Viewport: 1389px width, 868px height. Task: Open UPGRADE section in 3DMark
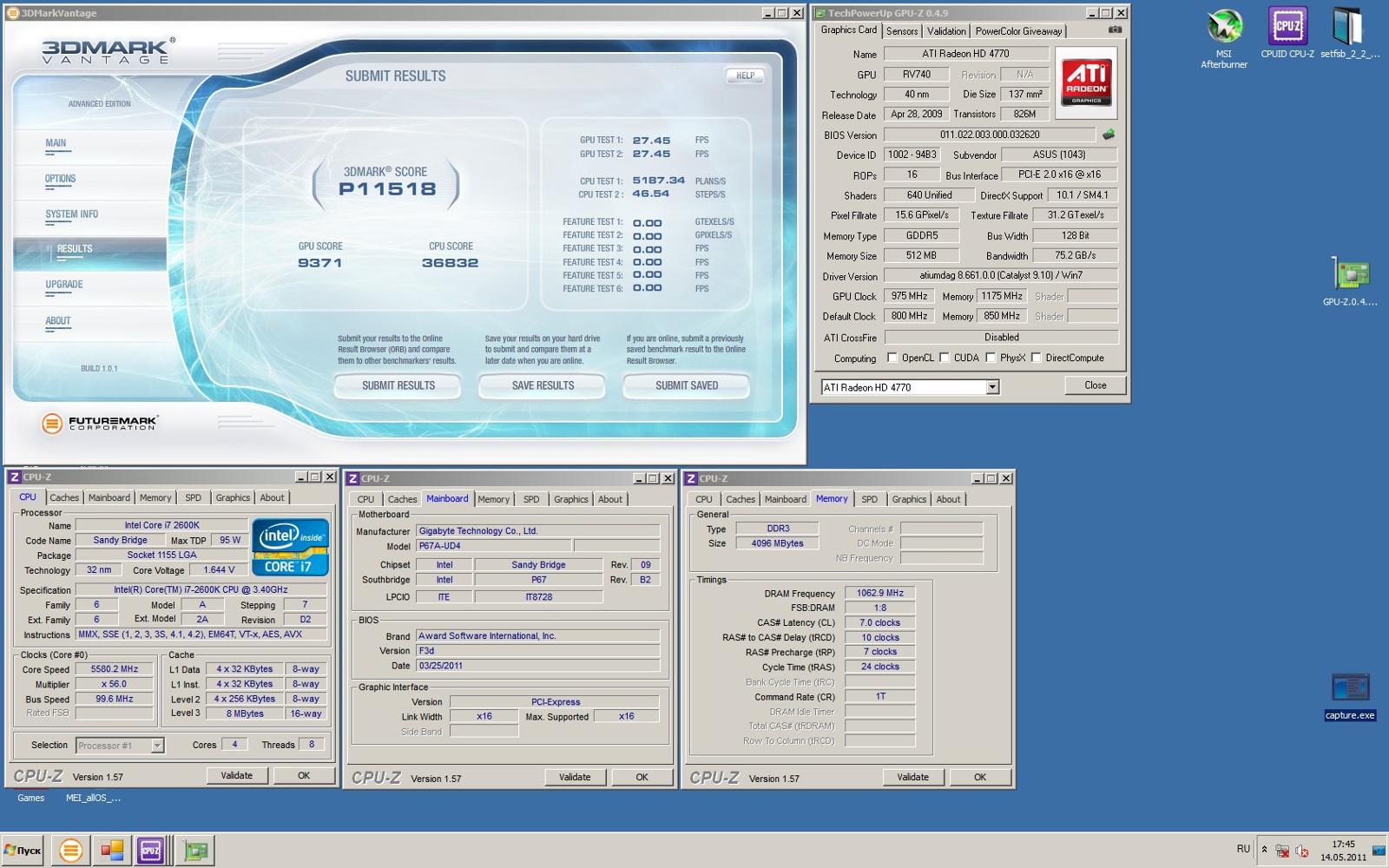(x=64, y=285)
